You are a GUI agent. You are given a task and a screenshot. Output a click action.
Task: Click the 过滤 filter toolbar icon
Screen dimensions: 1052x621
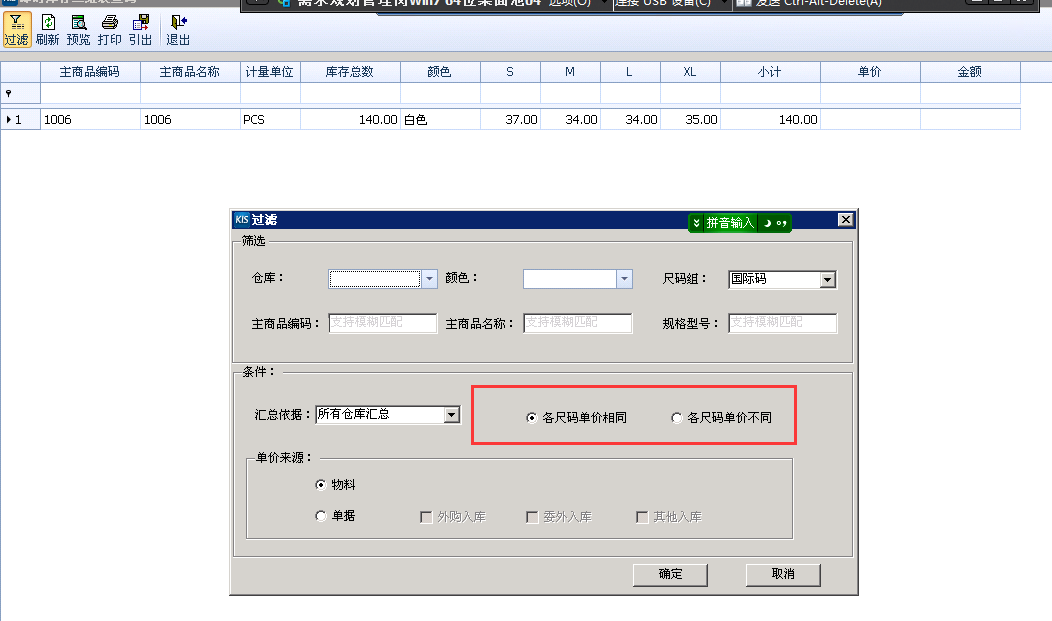pos(16,30)
